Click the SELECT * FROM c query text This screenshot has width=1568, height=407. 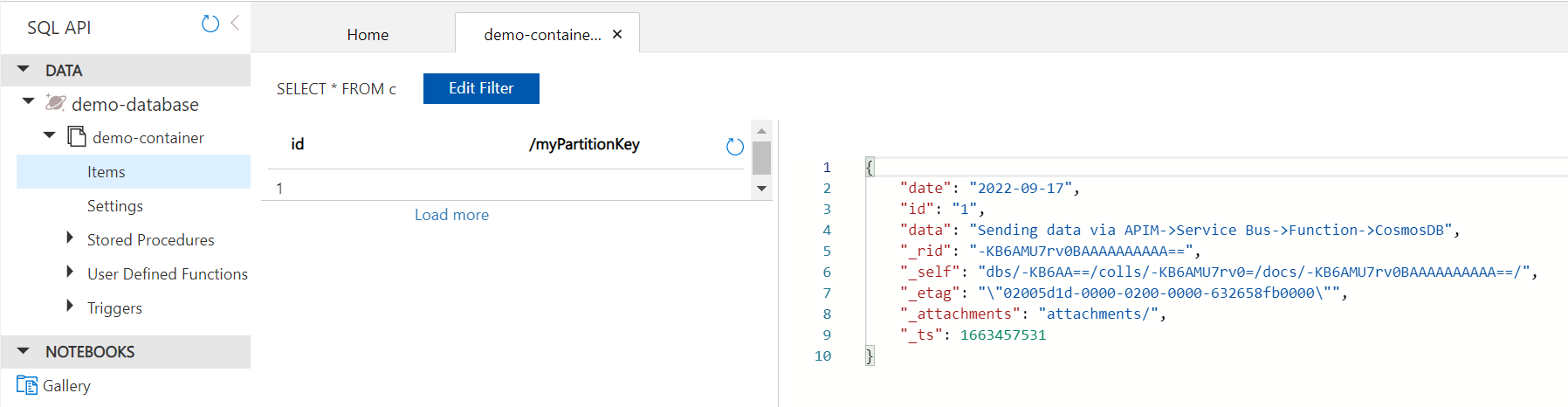point(336,89)
